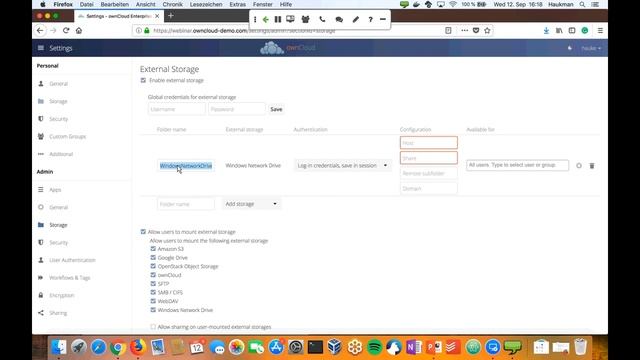Open Personal Storage settings

58,101
